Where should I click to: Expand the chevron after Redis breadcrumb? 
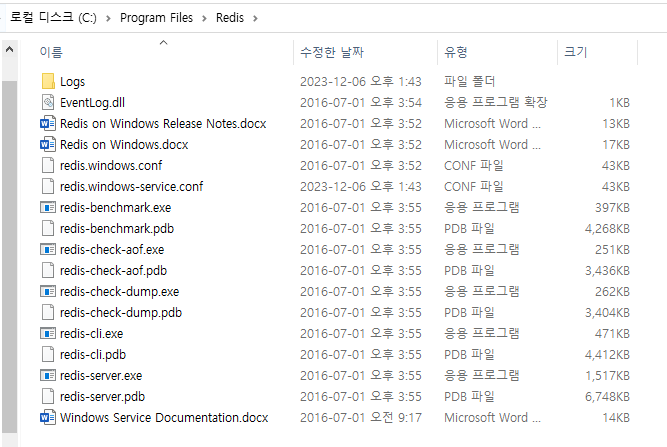(255, 18)
